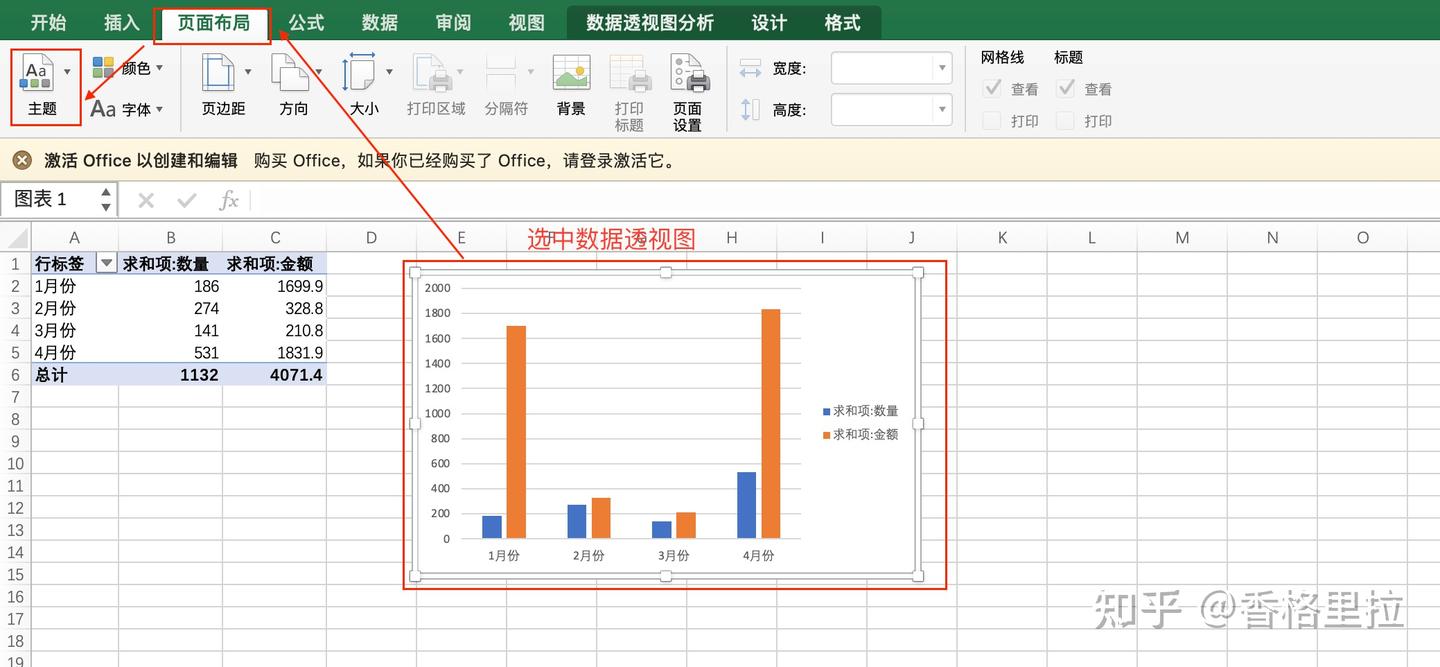Dismiss the activation warning icon

click(22, 160)
